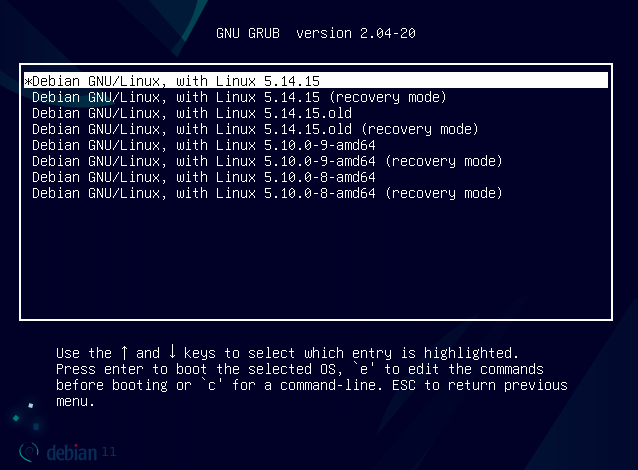The height and width of the screenshot is (470, 638).
Task: Pick Linux 5.14.15.old recovery mode entry
Action: 255,129
